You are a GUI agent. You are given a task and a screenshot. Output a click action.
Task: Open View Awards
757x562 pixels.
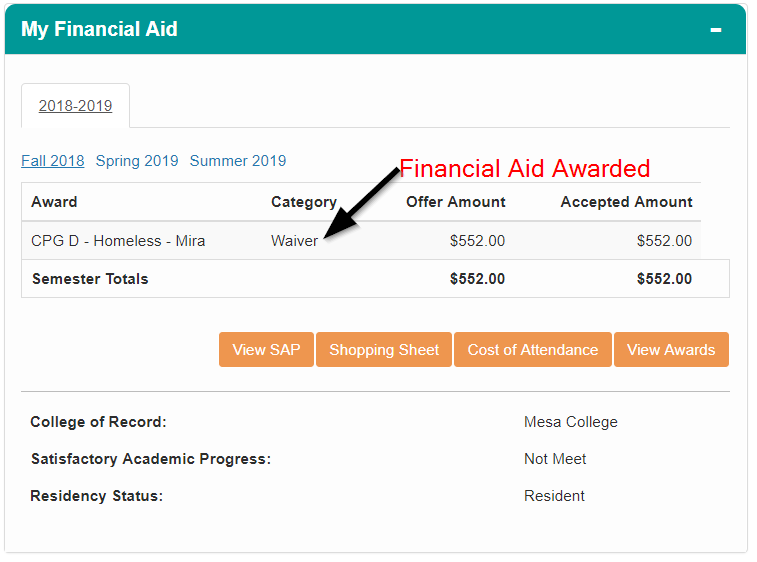coord(671,350)
